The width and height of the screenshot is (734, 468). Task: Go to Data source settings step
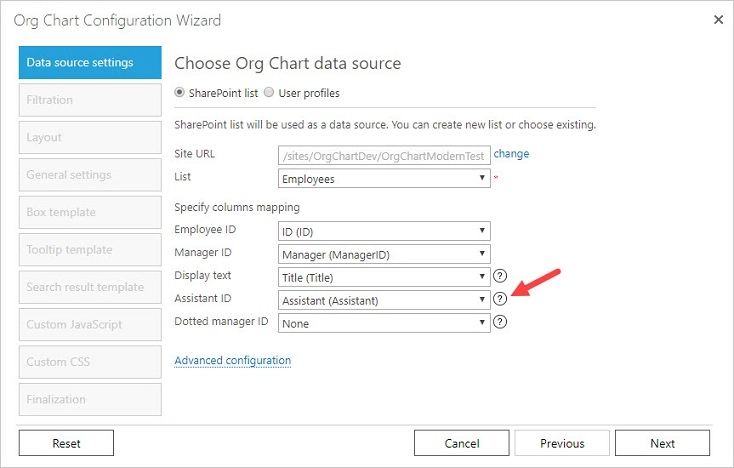pos(90,62)
